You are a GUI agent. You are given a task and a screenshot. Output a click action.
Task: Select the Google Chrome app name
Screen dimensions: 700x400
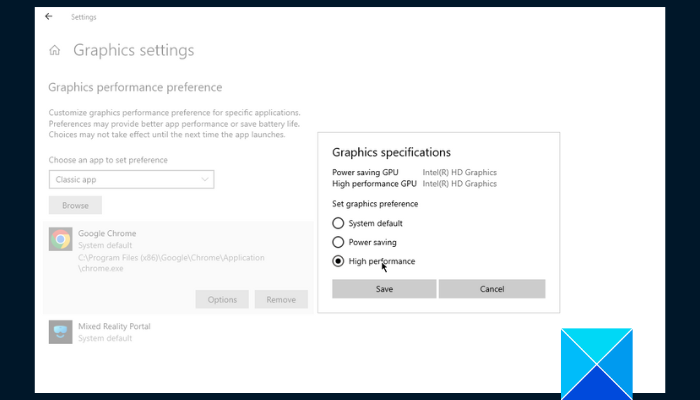107,233
